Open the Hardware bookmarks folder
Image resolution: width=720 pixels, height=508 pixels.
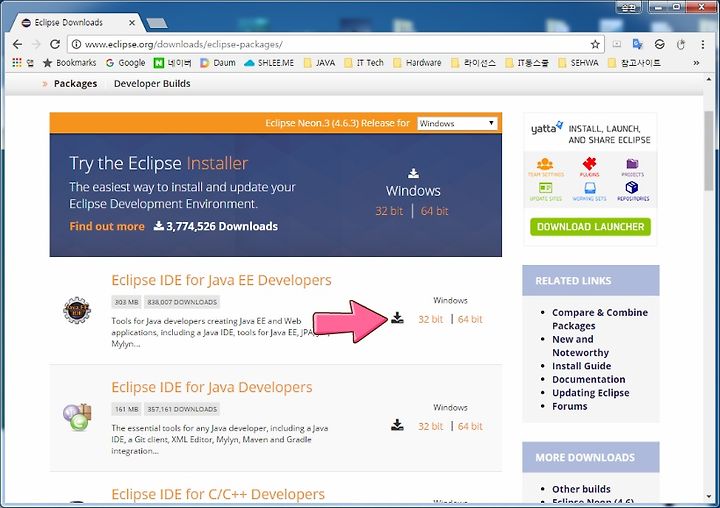pyautogui.click(x=417, y=62)
